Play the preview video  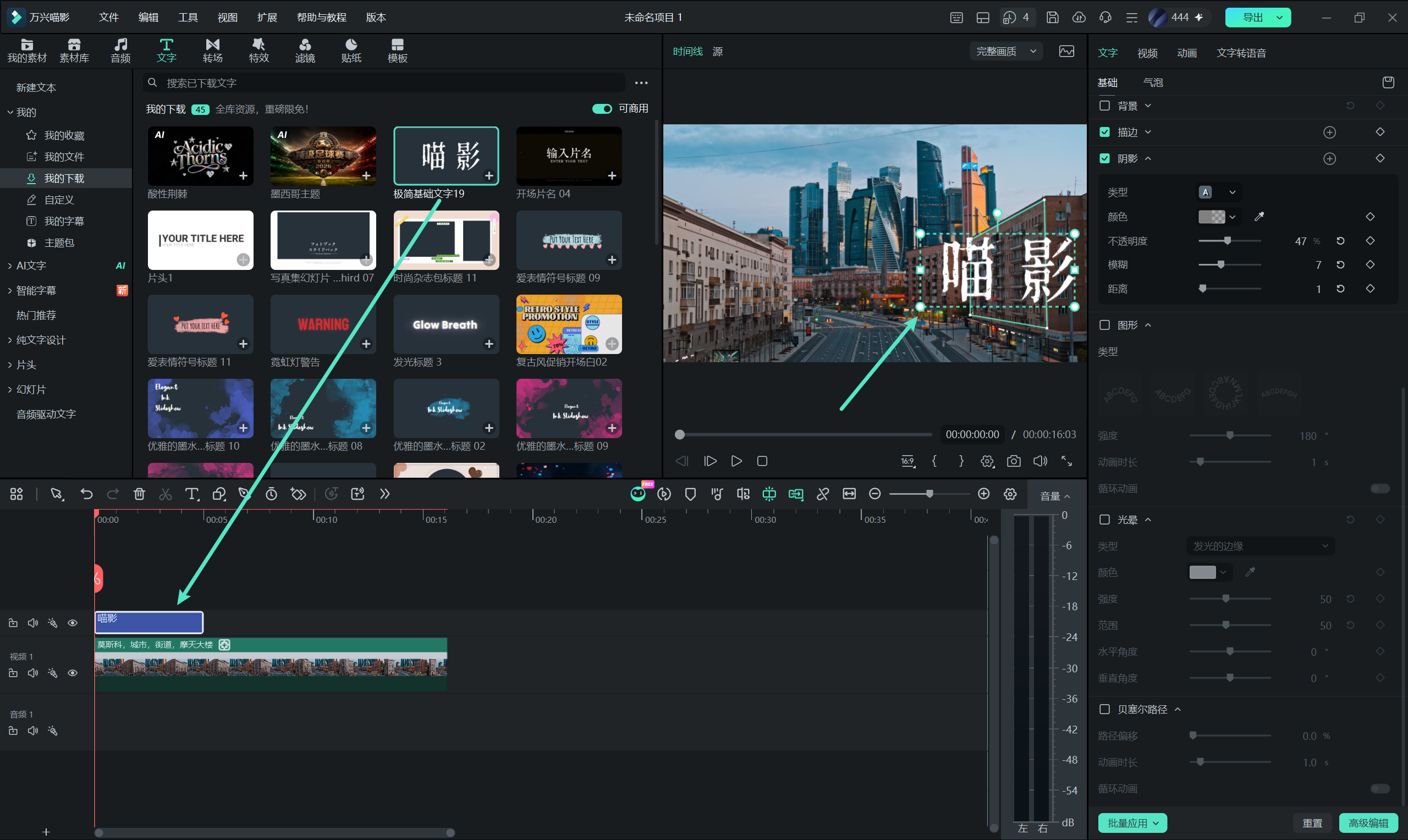coord(736,461)
